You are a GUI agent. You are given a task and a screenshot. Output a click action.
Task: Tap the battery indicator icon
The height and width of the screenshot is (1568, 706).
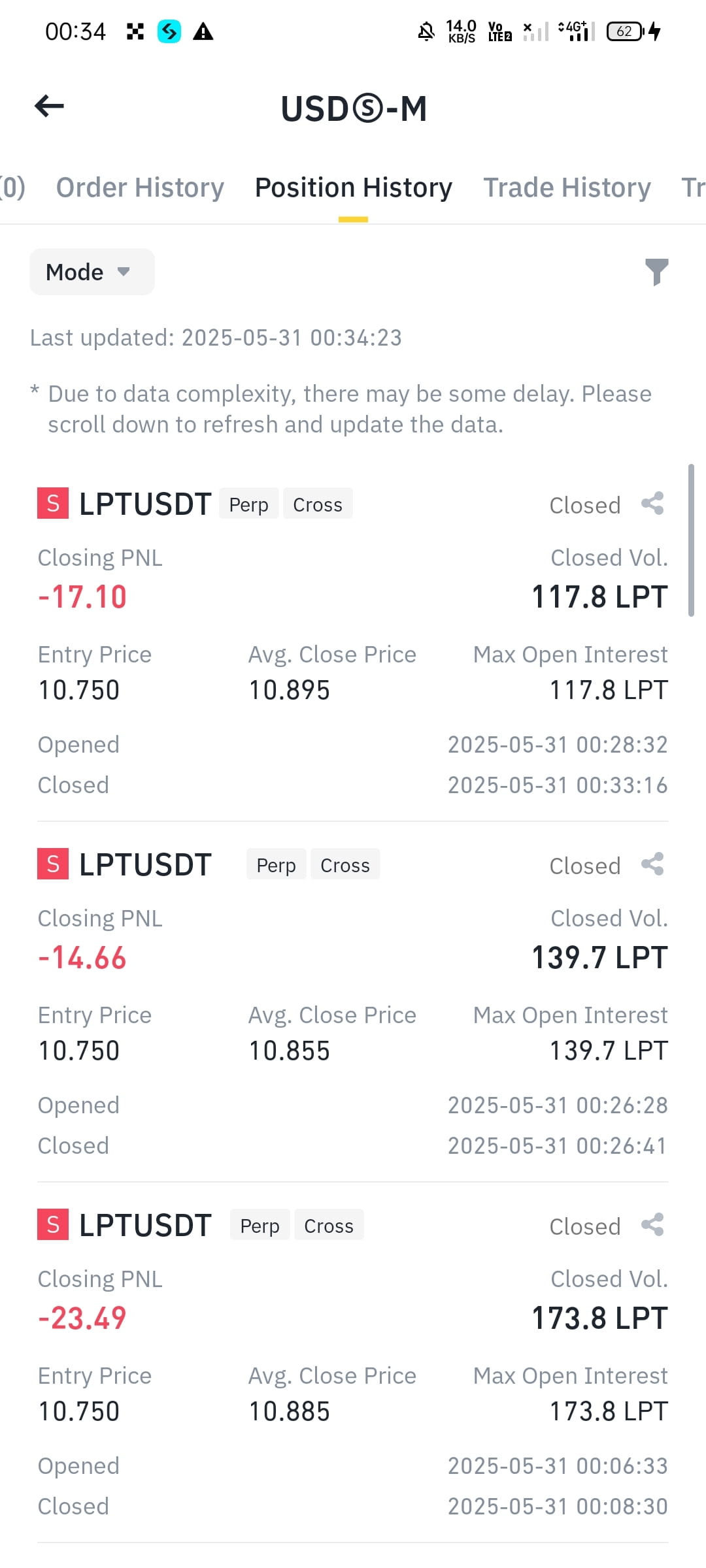626,31
